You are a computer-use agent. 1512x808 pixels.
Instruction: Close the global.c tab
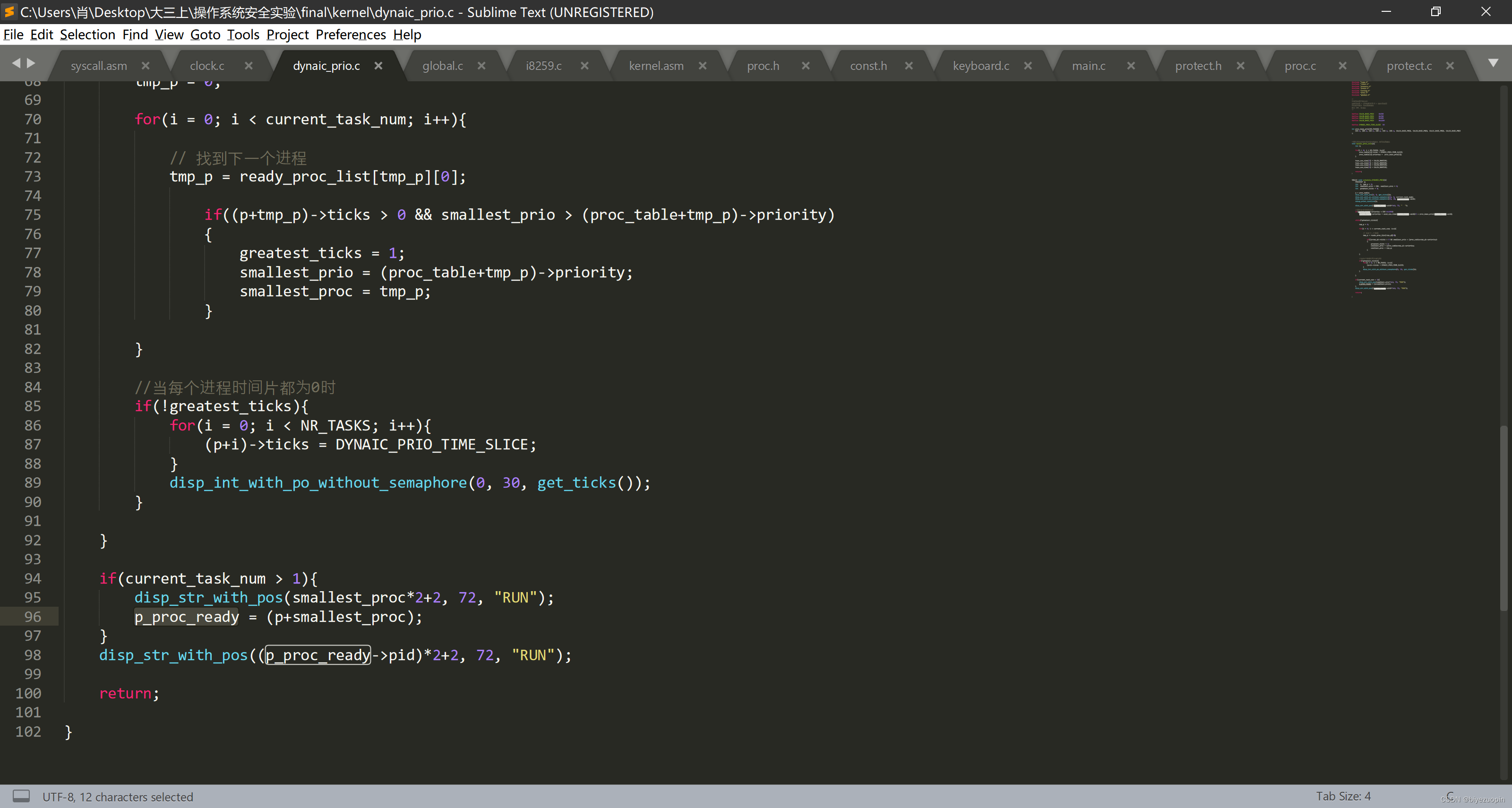tap(481, 66)
